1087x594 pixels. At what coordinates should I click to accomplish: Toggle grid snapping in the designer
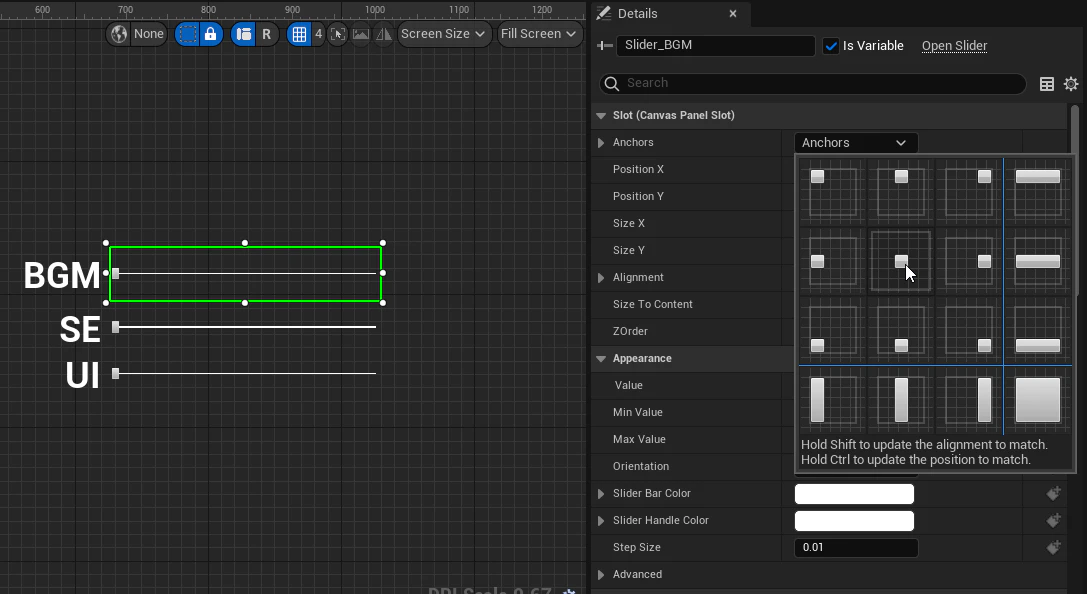click(x=299, y=34)
